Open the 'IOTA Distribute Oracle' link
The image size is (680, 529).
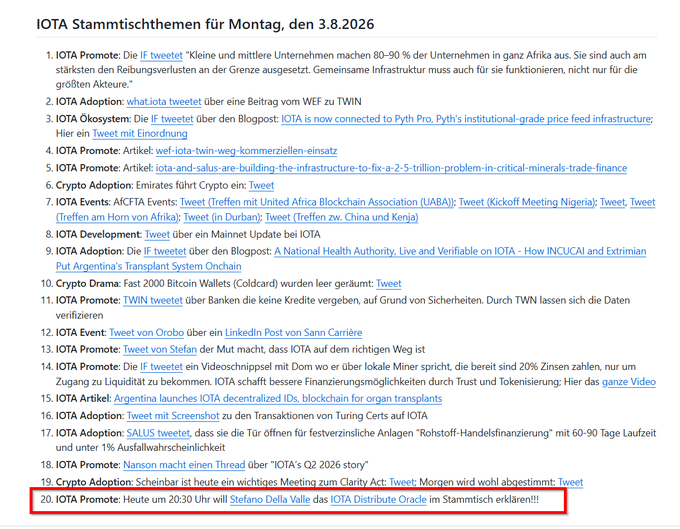[x=379, y=500]
